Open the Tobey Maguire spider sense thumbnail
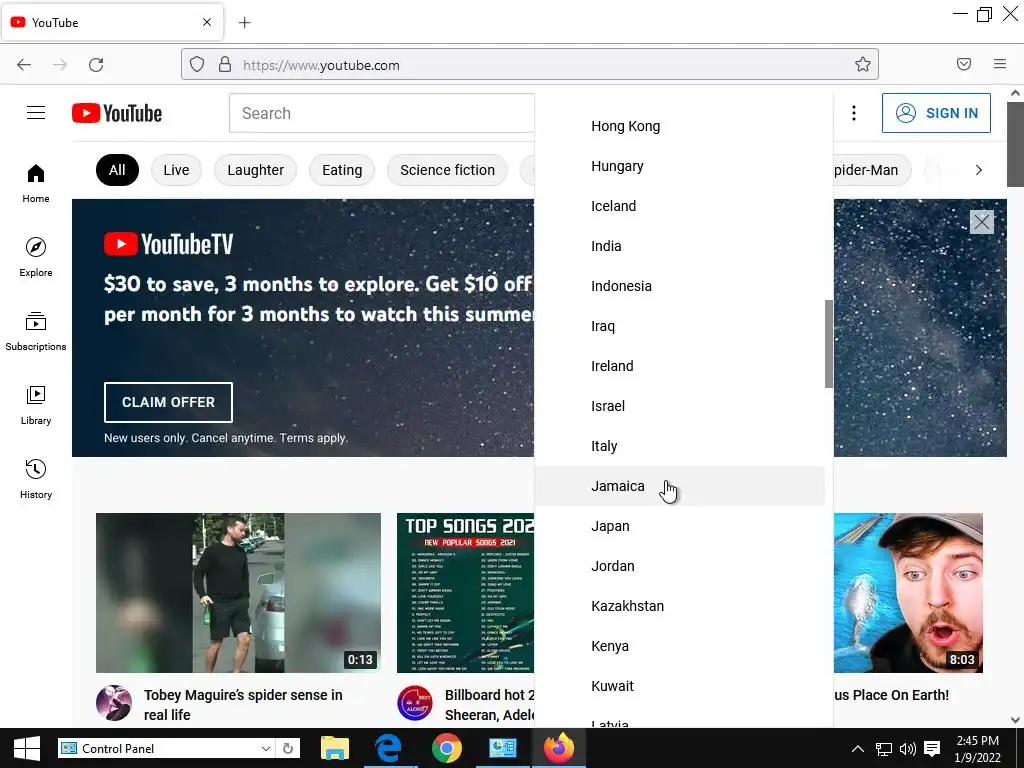Screen dimensions: 1024x768 click(x=238, y=592)
